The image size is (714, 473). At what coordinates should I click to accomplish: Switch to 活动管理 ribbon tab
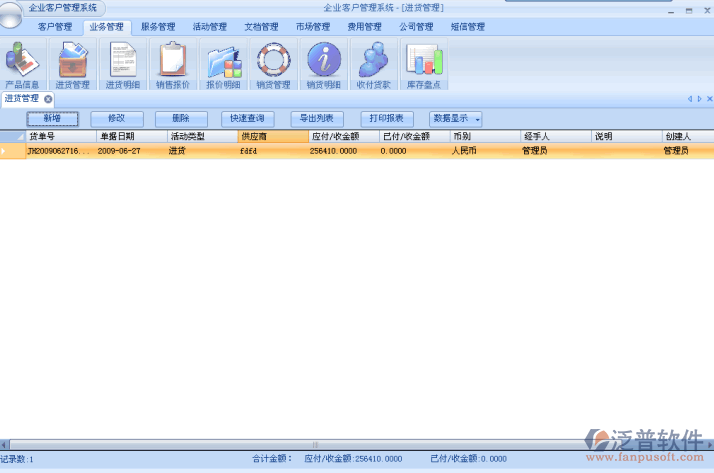[209, 27]
